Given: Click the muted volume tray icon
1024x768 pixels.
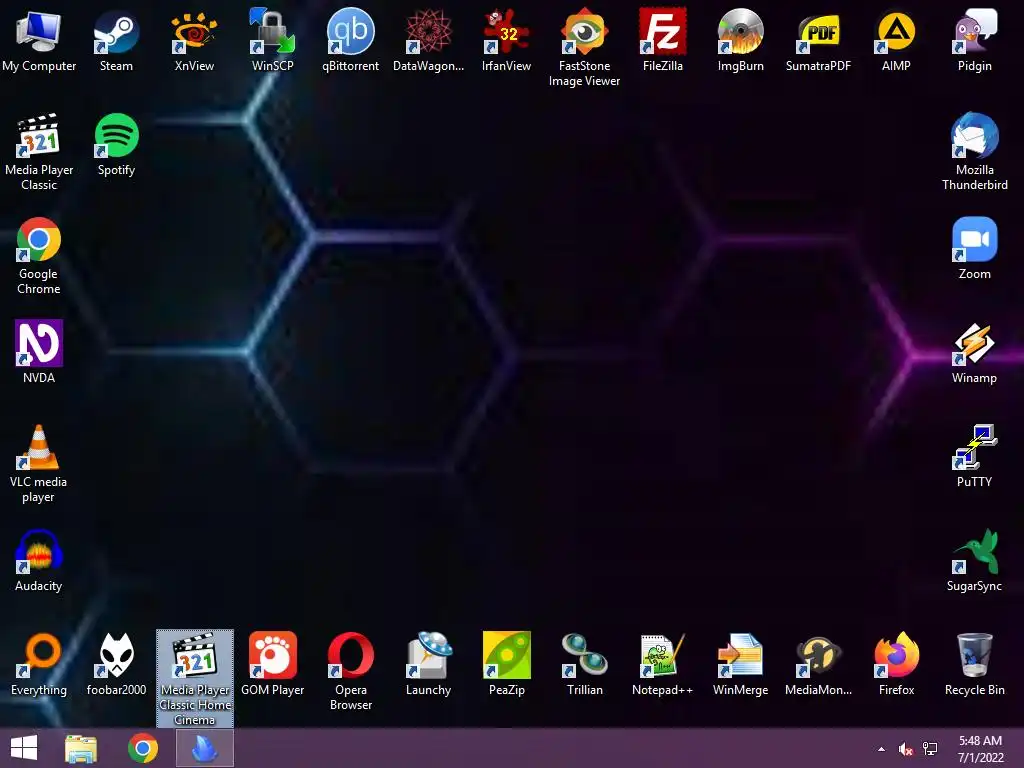Looking at the screenshot, I should coord(905,749).
